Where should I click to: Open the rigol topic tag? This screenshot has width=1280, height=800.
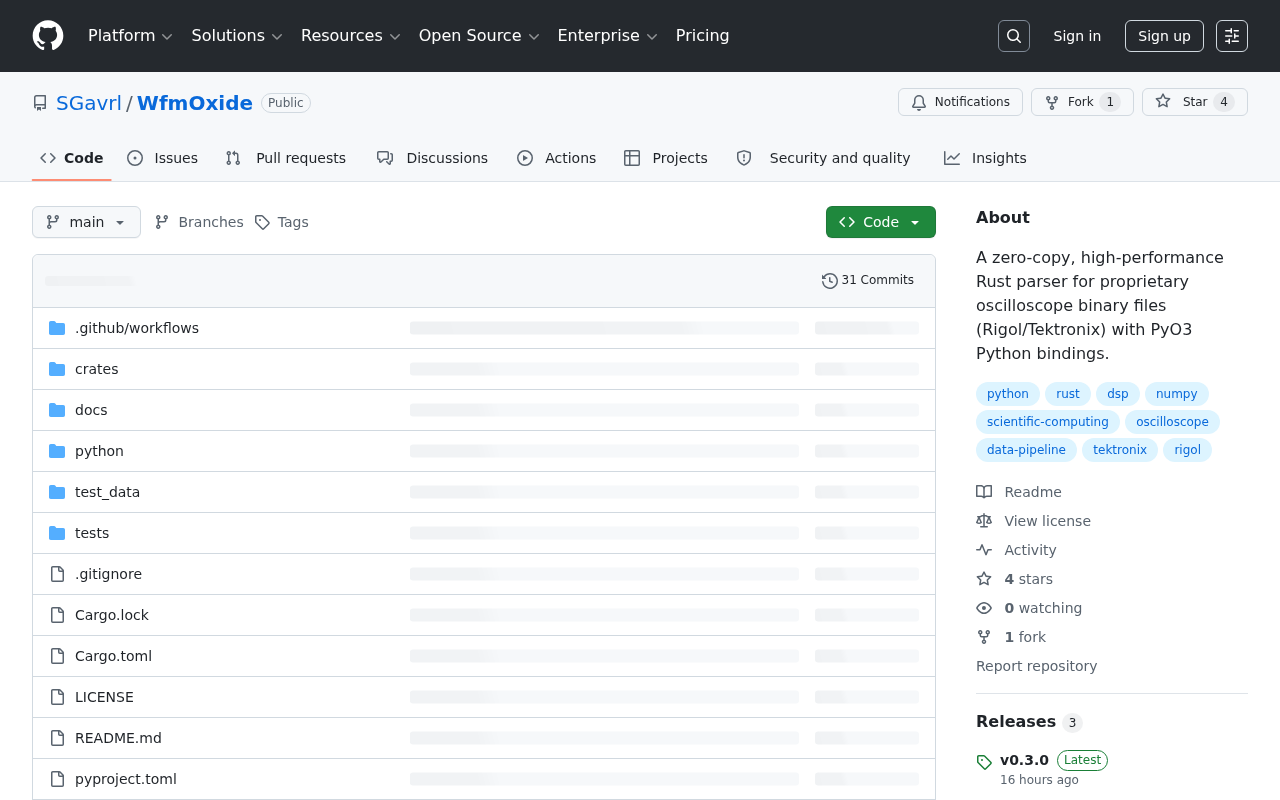click(1188, 450)
